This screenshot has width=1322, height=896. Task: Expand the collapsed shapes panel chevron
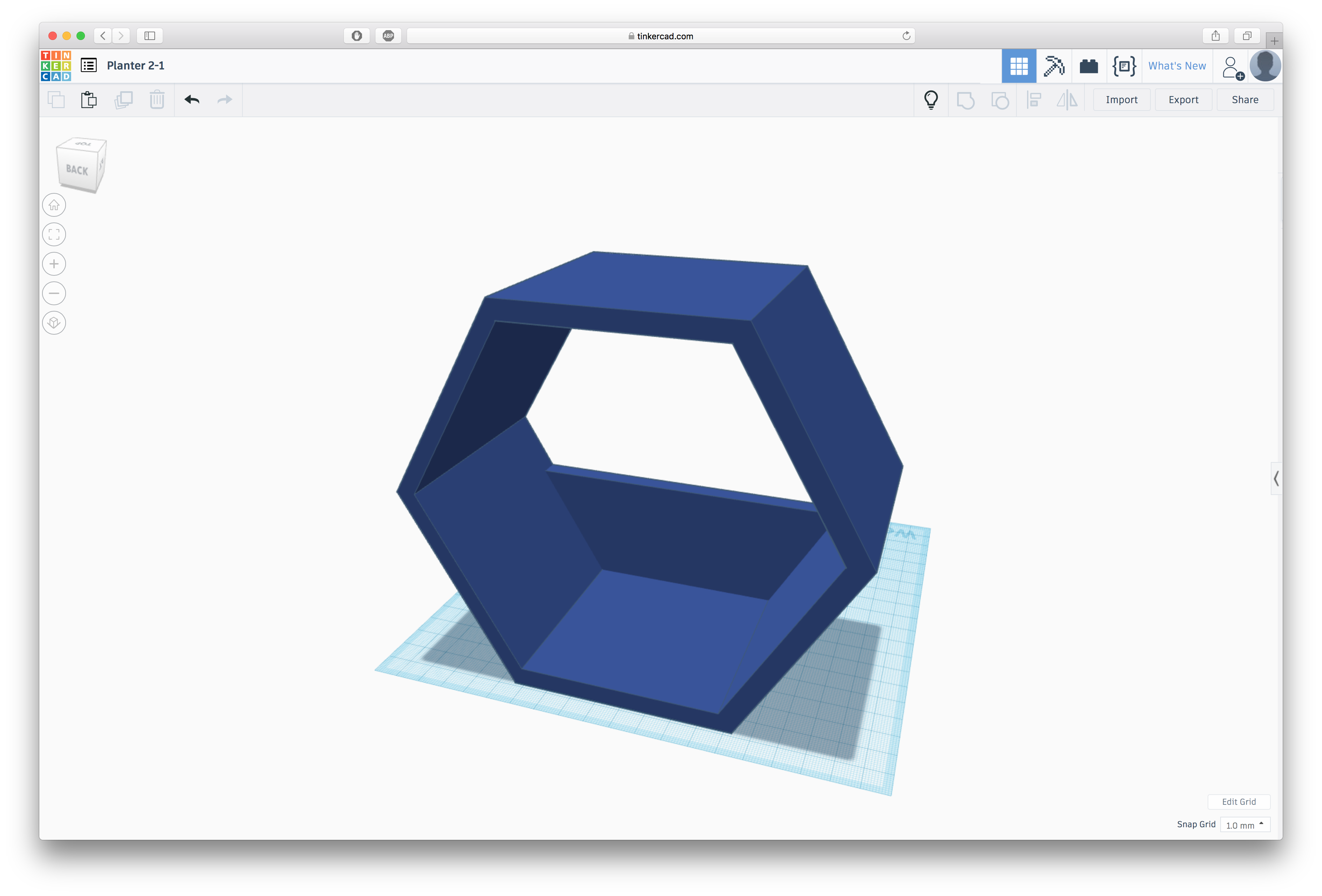1276,479
